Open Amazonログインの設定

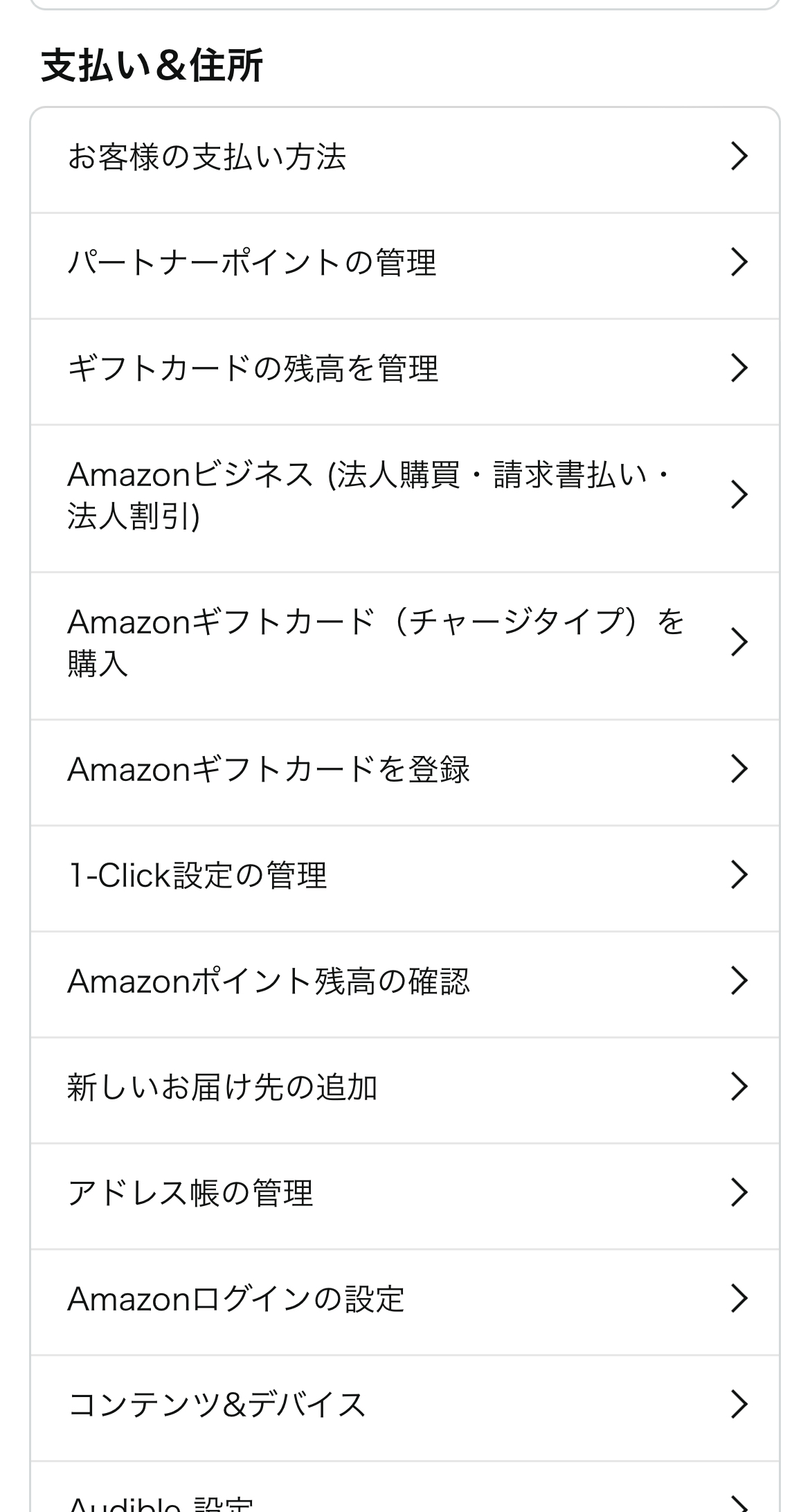point(236,1299)
